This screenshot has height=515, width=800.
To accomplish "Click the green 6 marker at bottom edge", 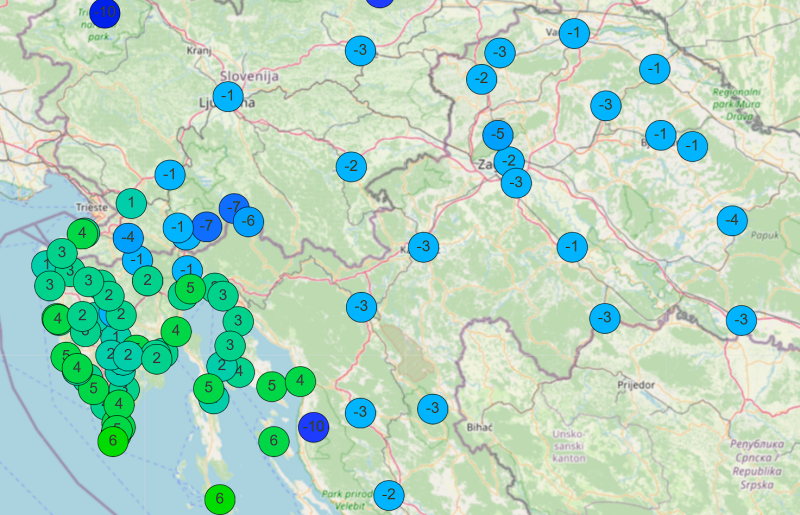I will tap(219, 498).
